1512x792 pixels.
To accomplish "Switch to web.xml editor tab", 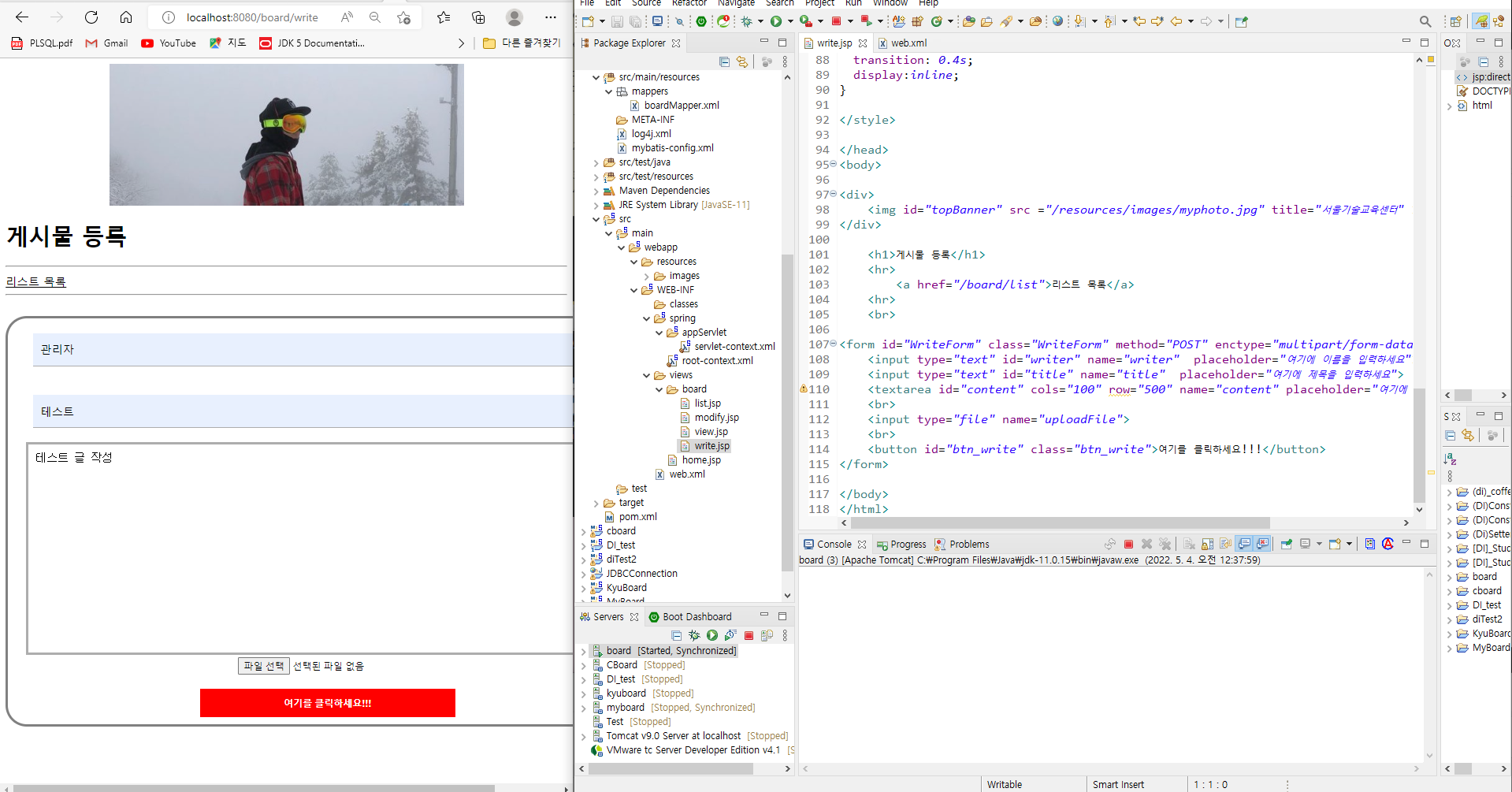I will (x=902, y=43).
